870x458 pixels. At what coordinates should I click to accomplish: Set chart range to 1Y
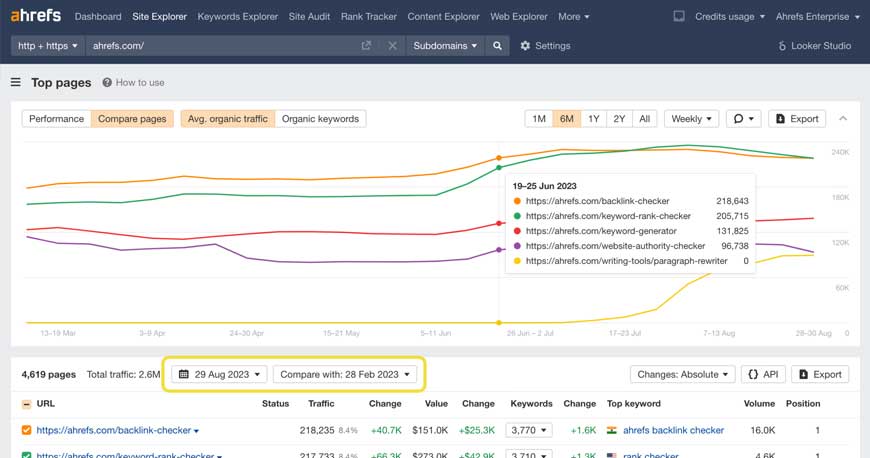pos(594,119)
